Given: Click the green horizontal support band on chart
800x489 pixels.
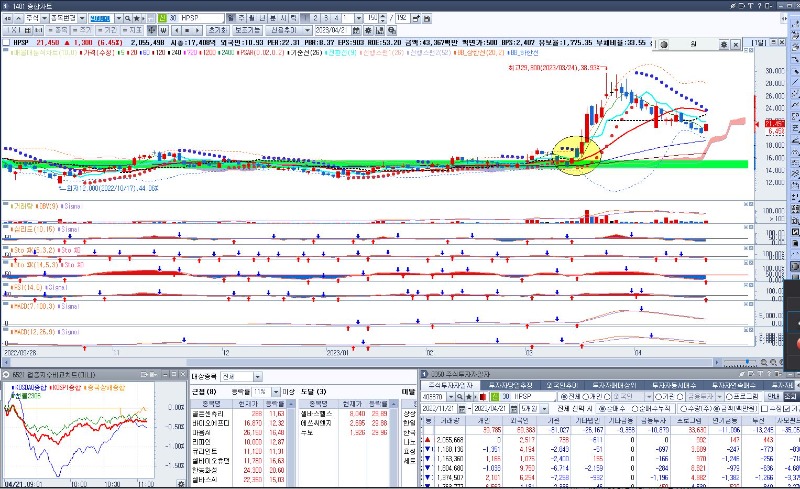Looking at the screenshot, I should pyautogui.click(x=300, y=163).
